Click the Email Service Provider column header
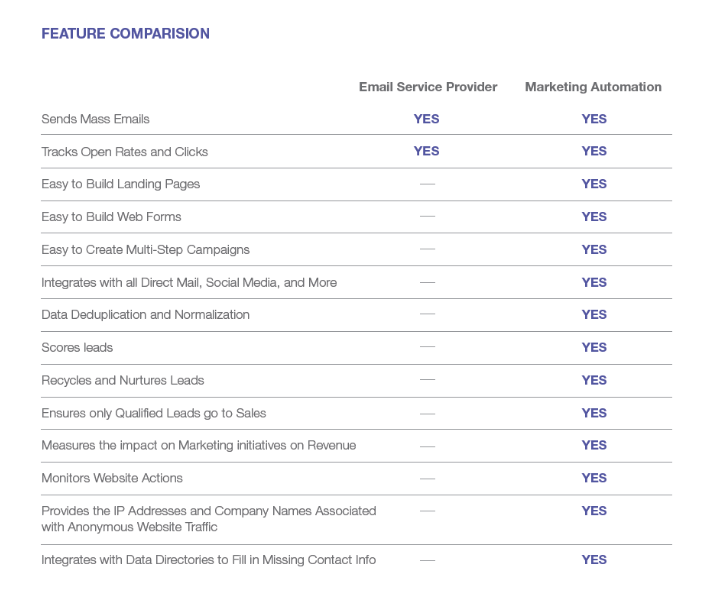Screen dimensions: 726x610 click(x=428, y=87)
